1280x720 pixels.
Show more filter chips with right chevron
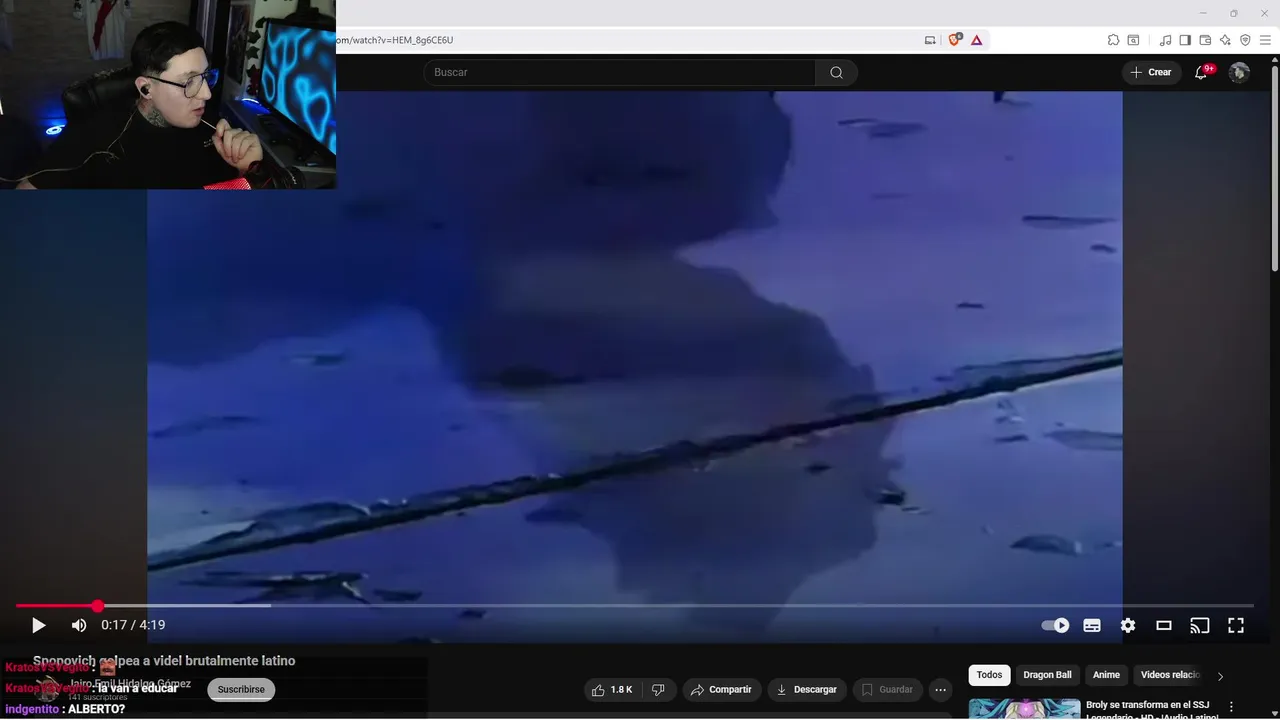click(1220, 676)
